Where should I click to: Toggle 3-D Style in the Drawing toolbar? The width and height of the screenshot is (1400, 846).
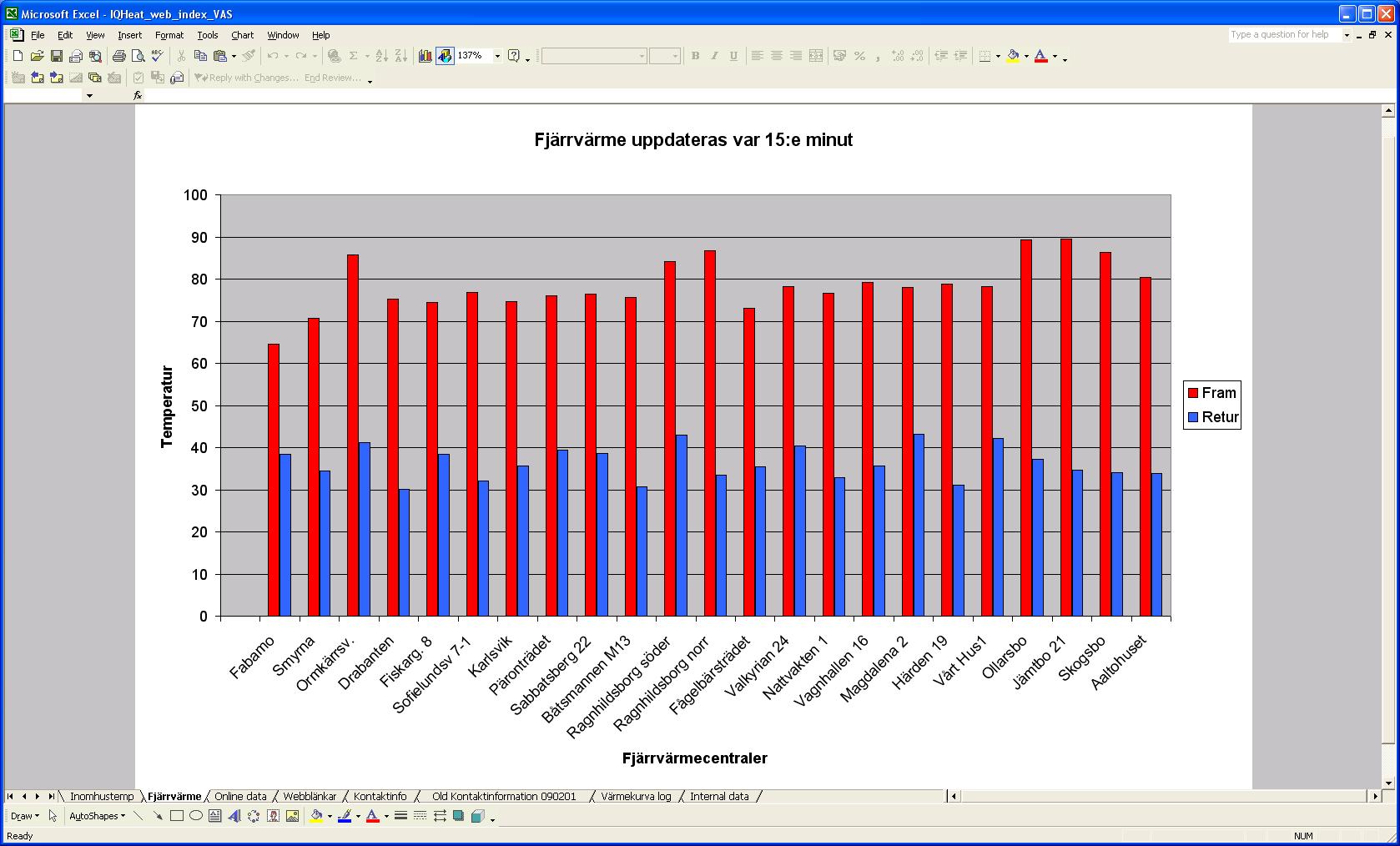pyautogui.click(x=477, y=816)
